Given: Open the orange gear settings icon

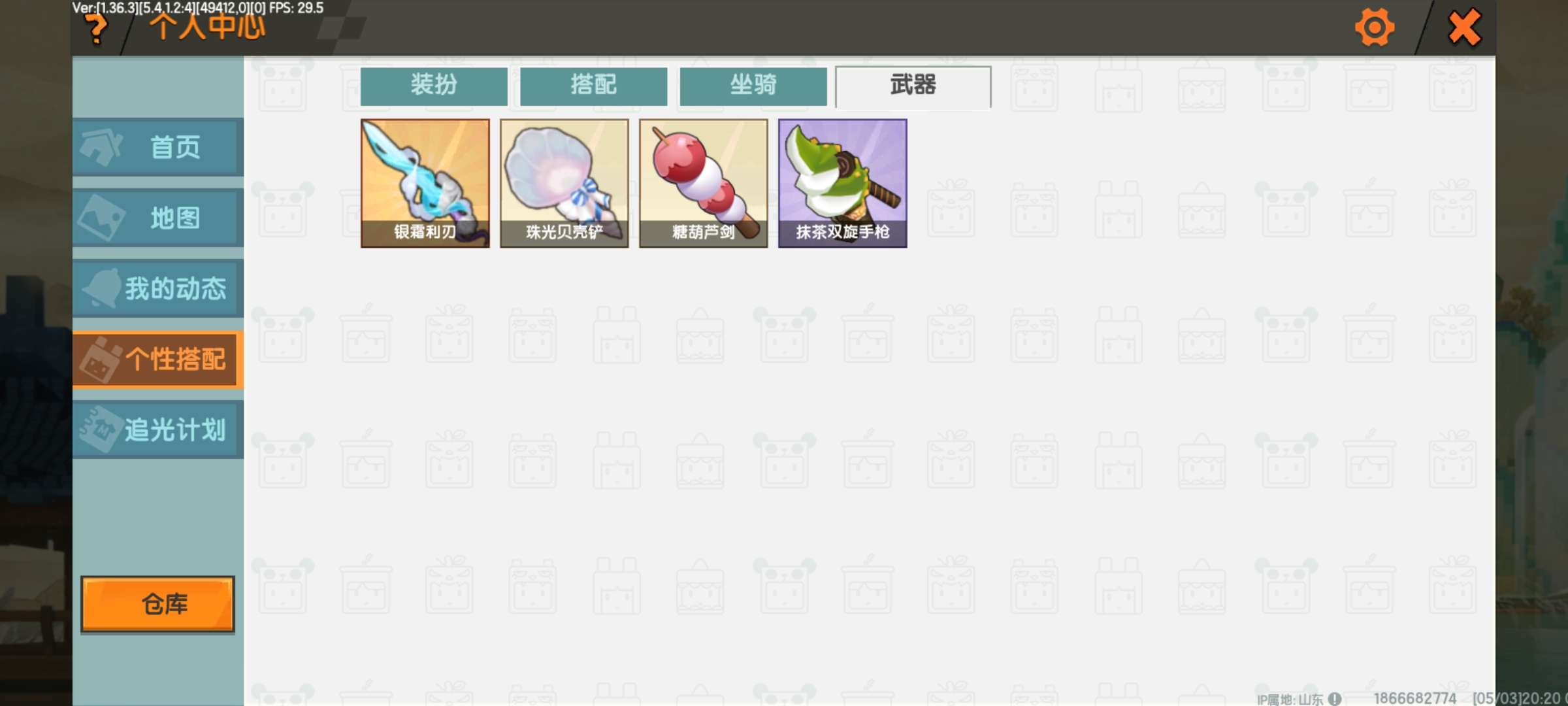Looking at the screenshot, I should (1375, 27).
